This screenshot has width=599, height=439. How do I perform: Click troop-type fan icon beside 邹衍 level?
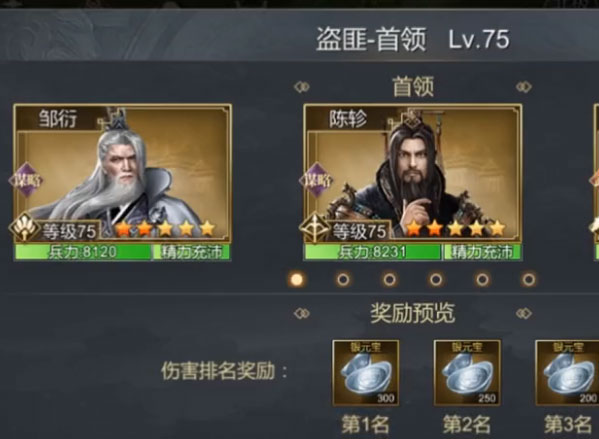(24, 228)
